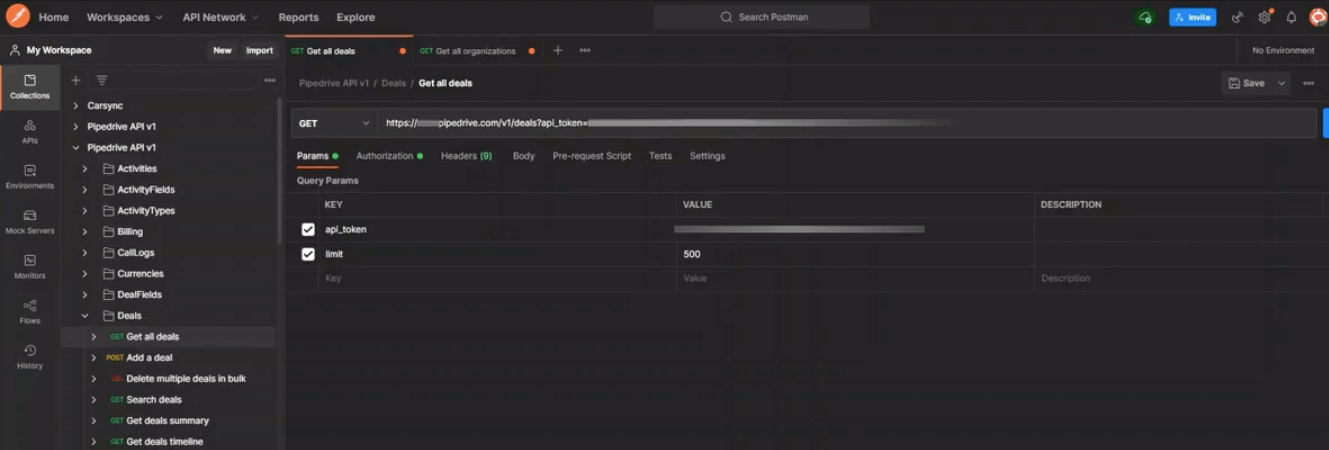Click the notifications bell icon
Screen dimensions: 1329x450
point(1291,17)
